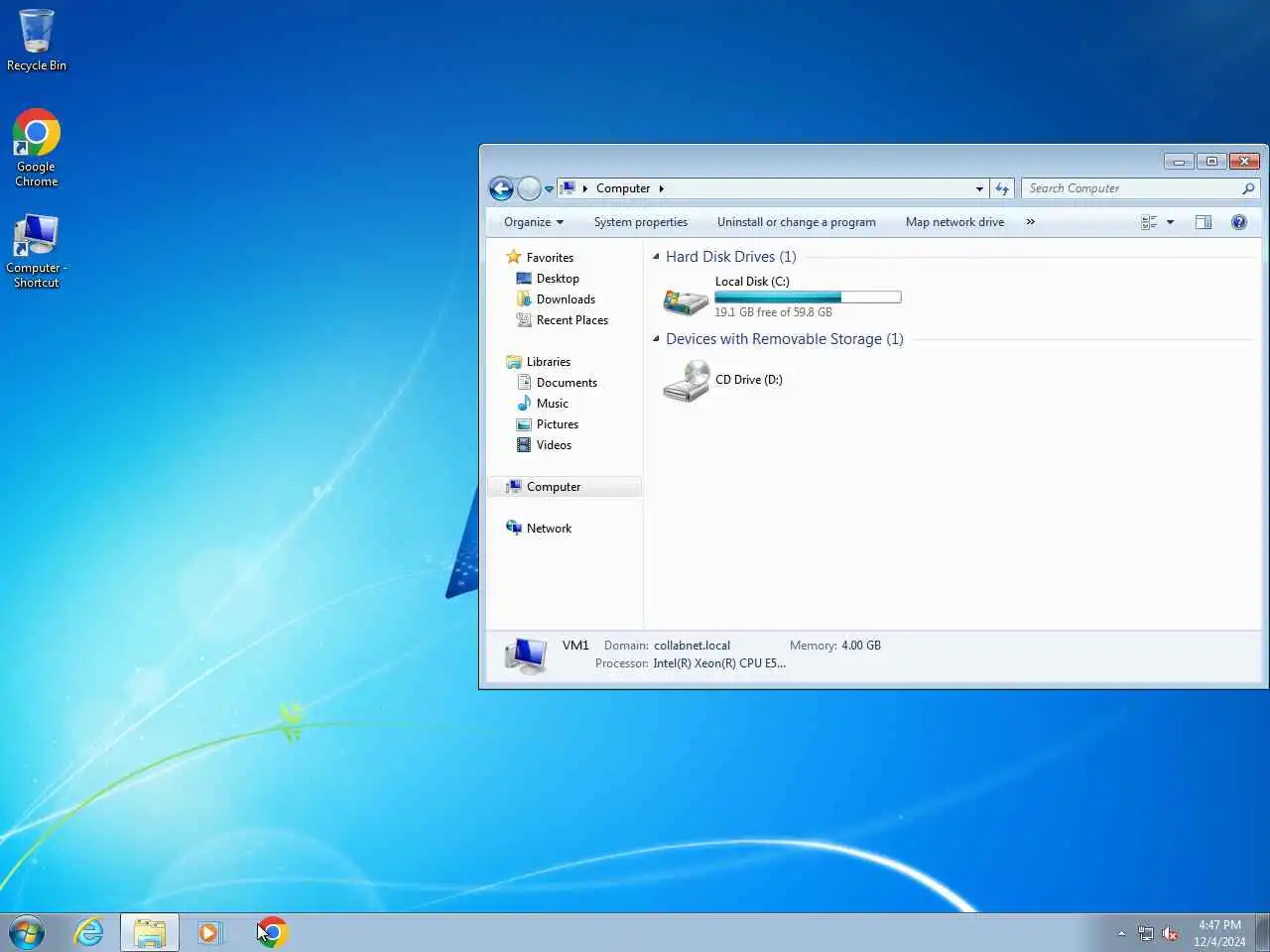Open the Organize menu

[534, 222]
